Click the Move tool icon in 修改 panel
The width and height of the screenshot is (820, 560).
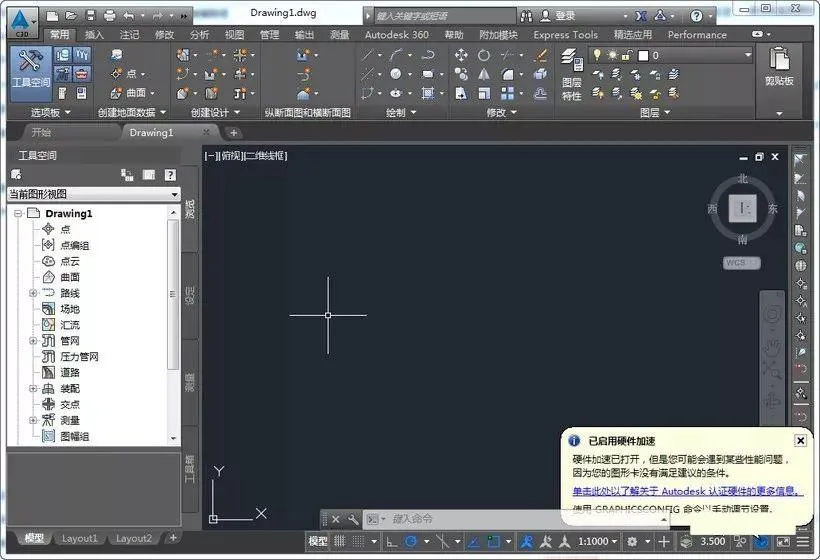pyautogui.click(x=461, y=55)
